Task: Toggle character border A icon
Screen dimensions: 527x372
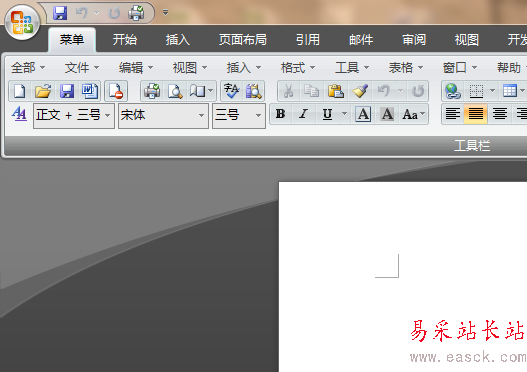Action: (x=363, y=114)
